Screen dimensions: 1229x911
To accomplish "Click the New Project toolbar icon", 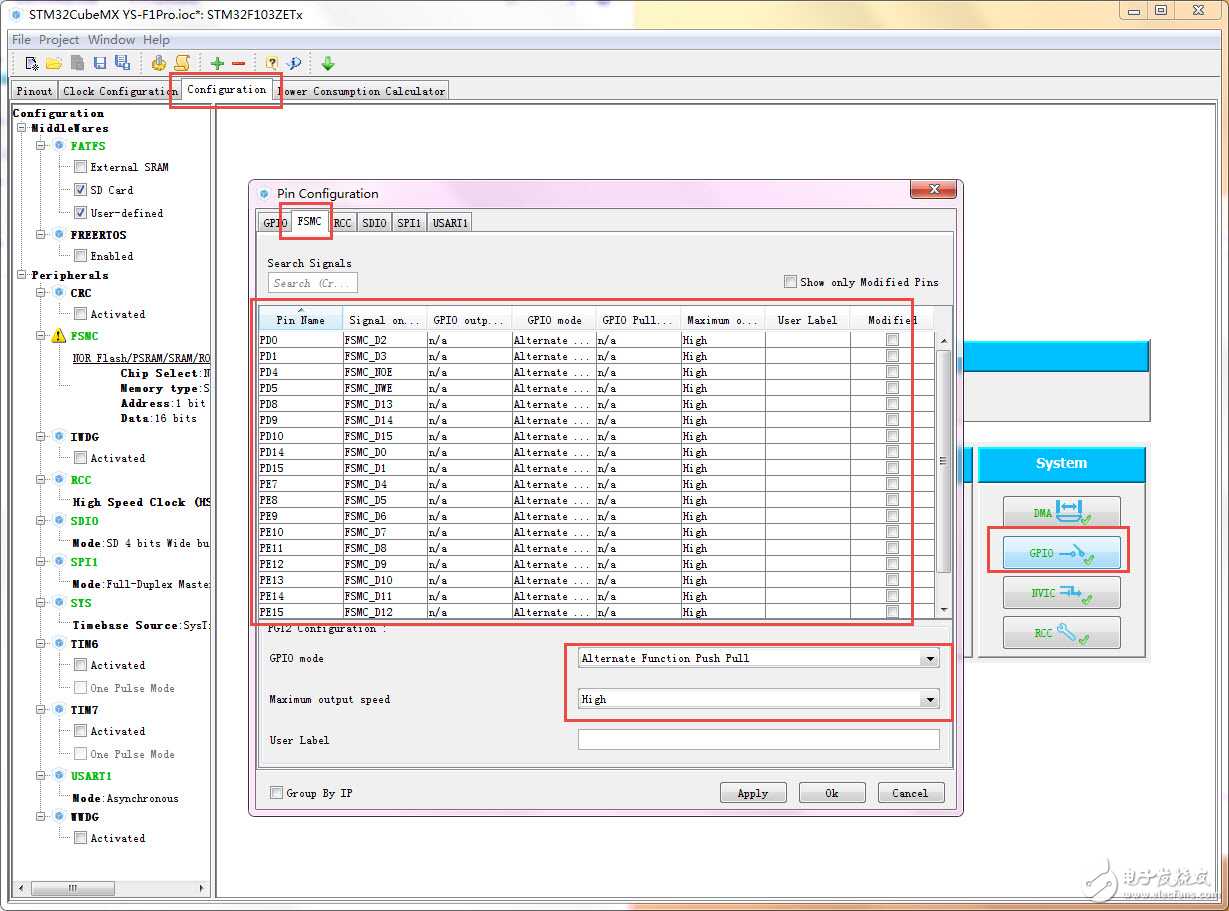I will 32,63.
